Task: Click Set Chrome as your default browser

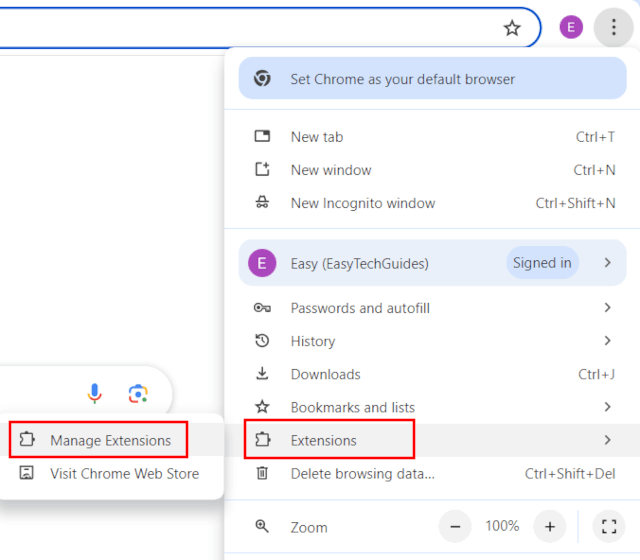Action: (402, 79)
